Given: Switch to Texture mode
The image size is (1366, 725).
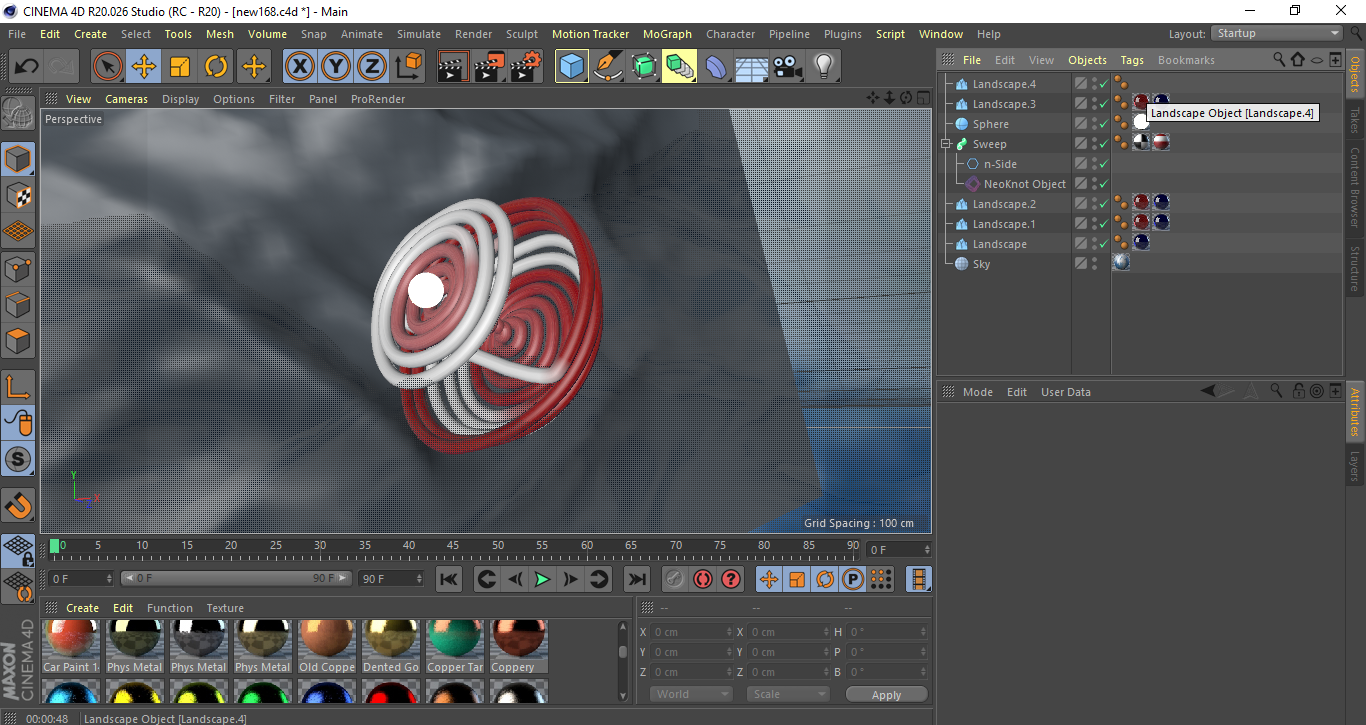Looking at the screenshot, I should [18, 195].
